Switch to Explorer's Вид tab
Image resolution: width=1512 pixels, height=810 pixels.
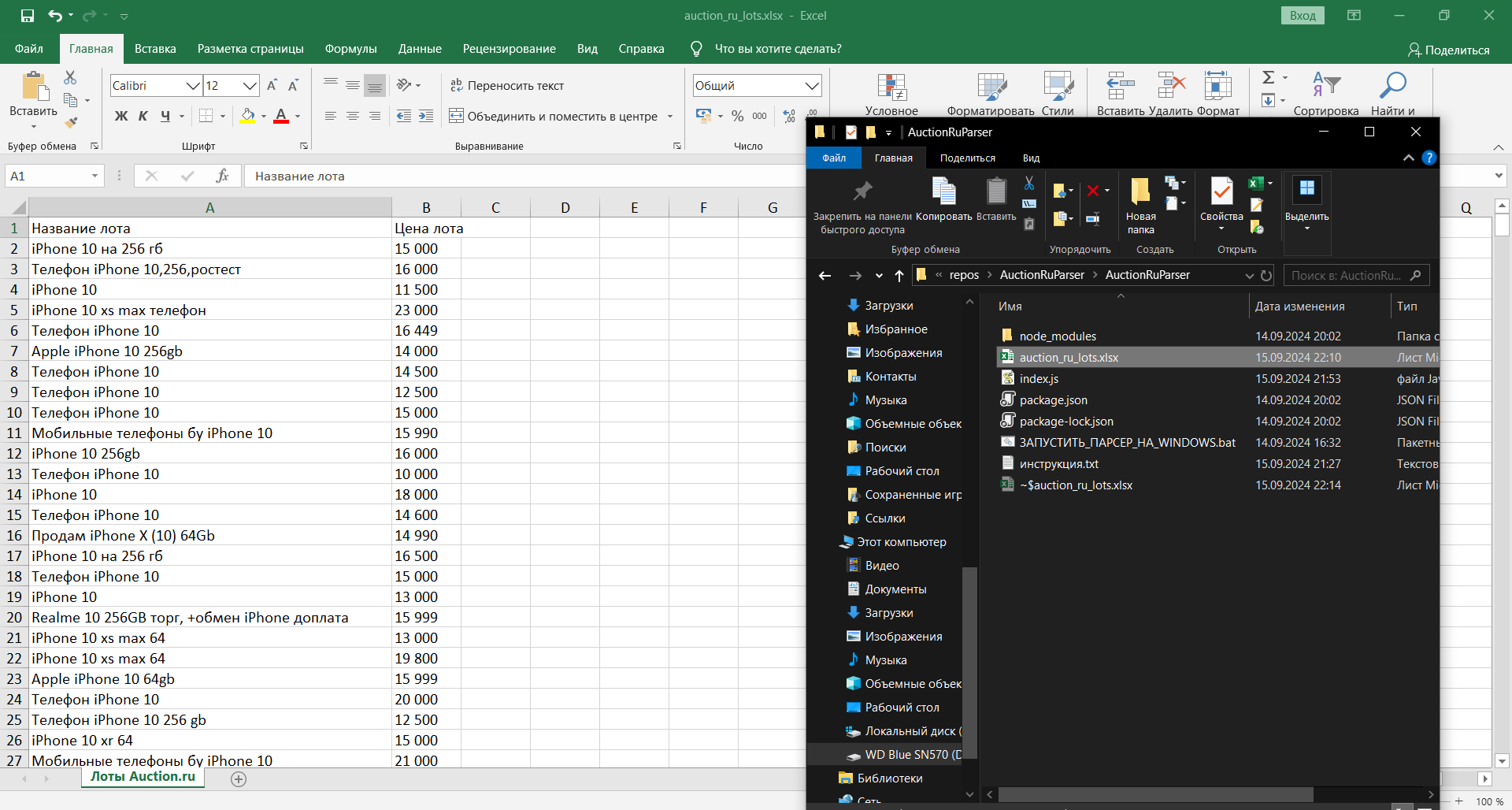pos(1031,158)
